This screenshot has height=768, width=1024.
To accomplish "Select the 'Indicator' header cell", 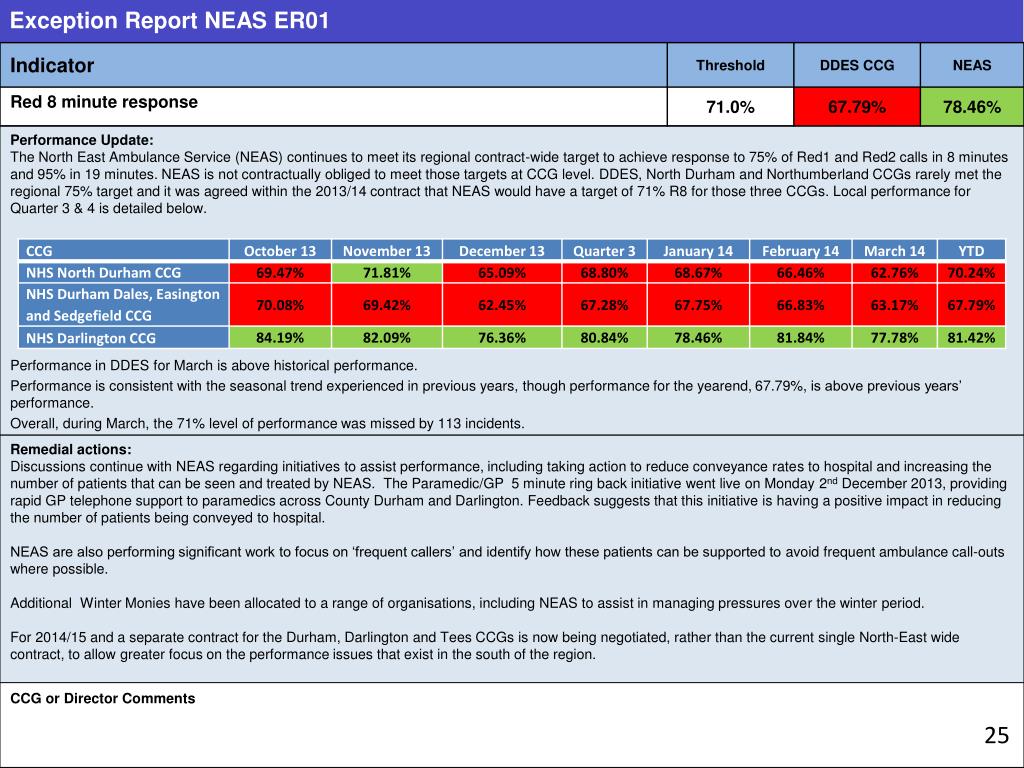I will pos(333,65).
